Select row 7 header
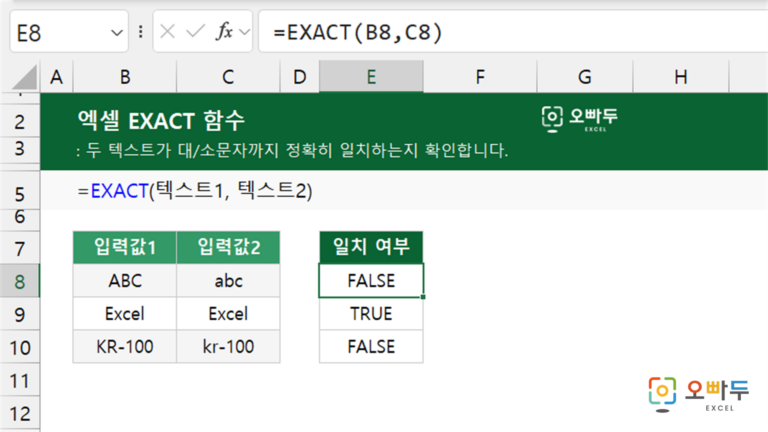 (x=20, y=249)
